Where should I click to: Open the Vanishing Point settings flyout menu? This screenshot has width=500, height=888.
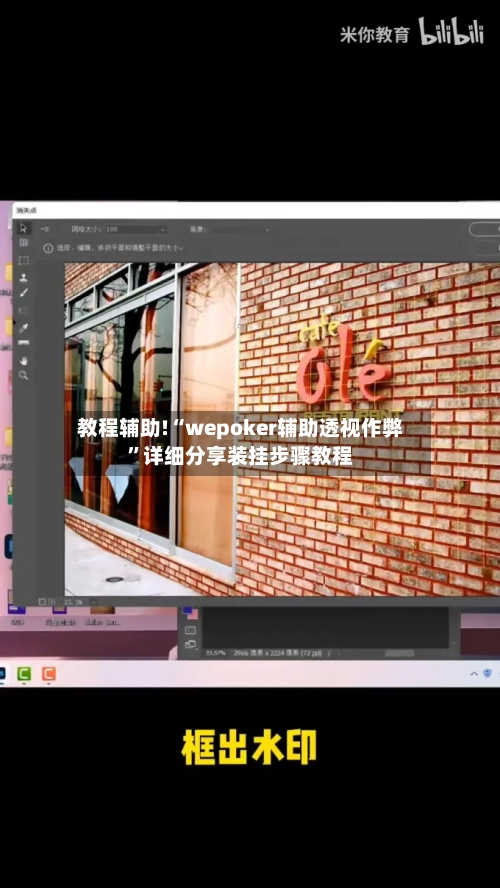coord(46,229)
